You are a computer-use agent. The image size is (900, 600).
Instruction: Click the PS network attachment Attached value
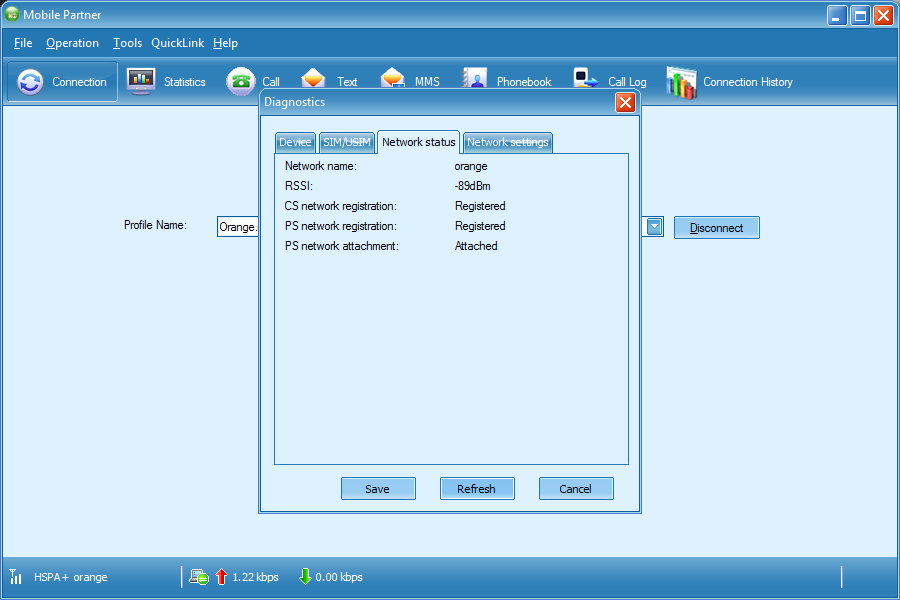(476, 246)
